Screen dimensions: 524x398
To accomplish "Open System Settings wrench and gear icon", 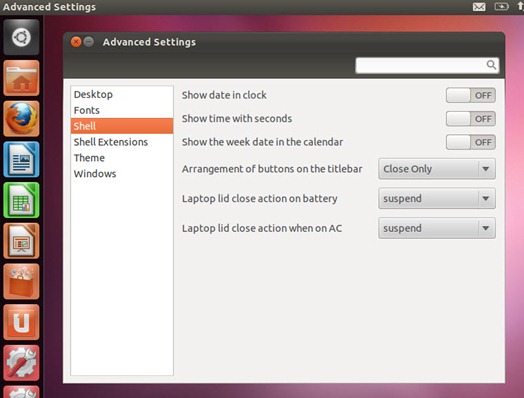I will pos(21,363).
